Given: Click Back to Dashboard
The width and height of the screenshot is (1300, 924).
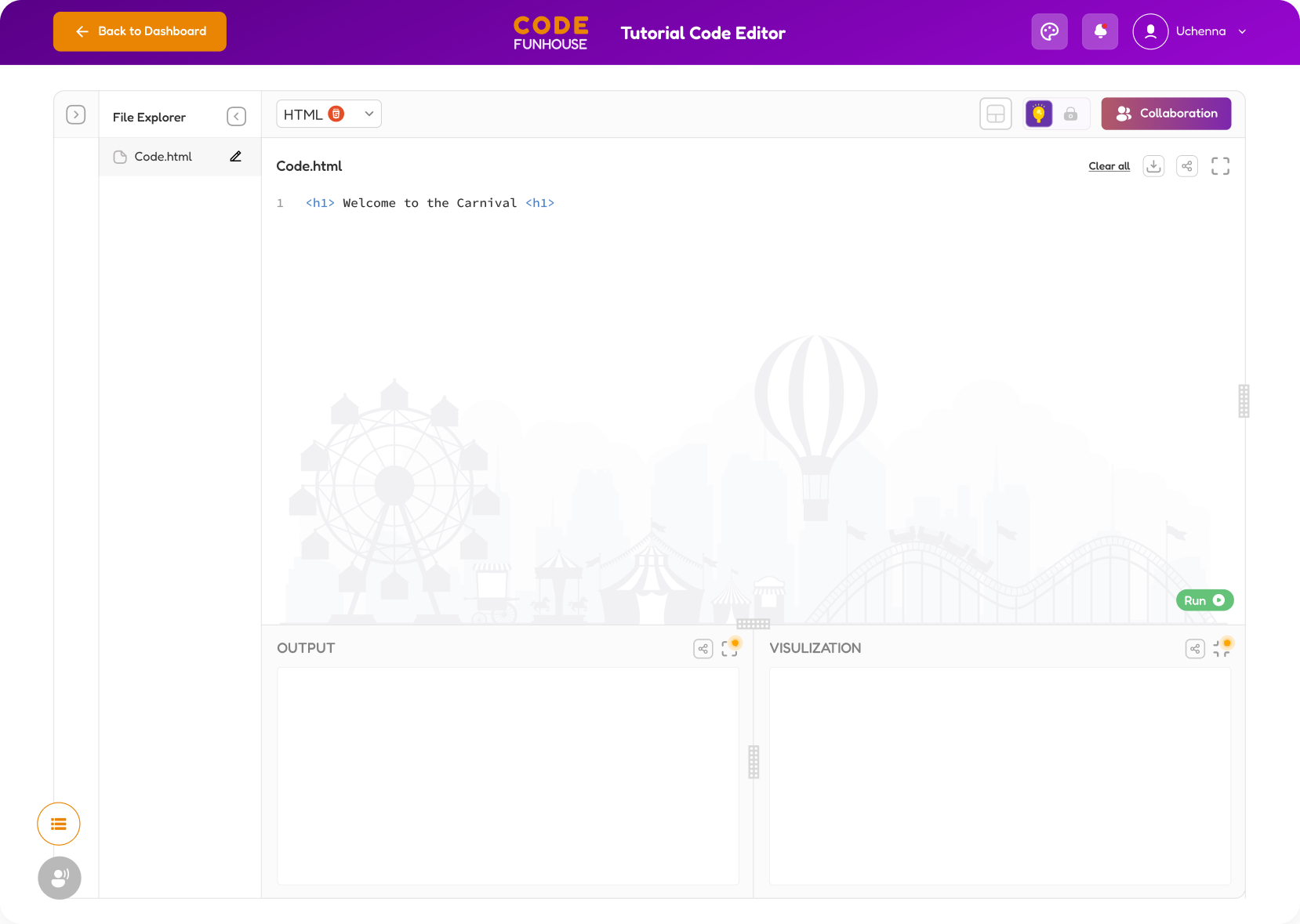Looking at the screenshot, I should [x=140, y=31].
